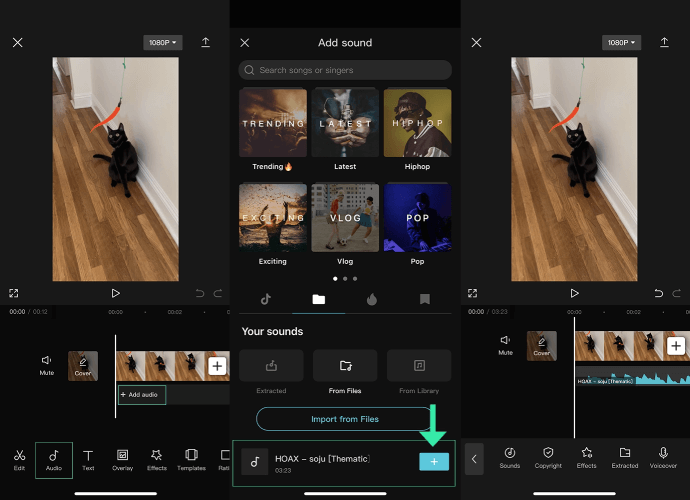Viewport: 690px width, 500px height.
Task: Open the 1080P resolution dropdown in left editor
Action: tap(162, 42)
